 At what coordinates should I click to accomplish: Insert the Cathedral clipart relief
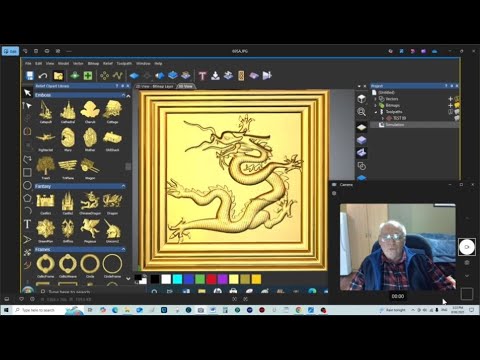[68, 112]
